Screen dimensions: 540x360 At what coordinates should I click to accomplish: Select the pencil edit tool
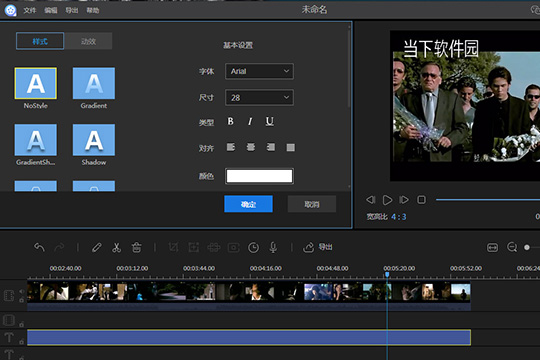96,247
